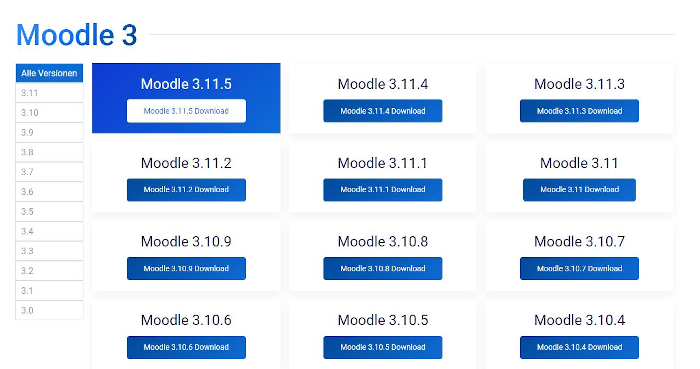Click the Moodle 3.10.6 card title
Image resolution: width=700 pixels, height=369 pixels.
pos(186,320)
